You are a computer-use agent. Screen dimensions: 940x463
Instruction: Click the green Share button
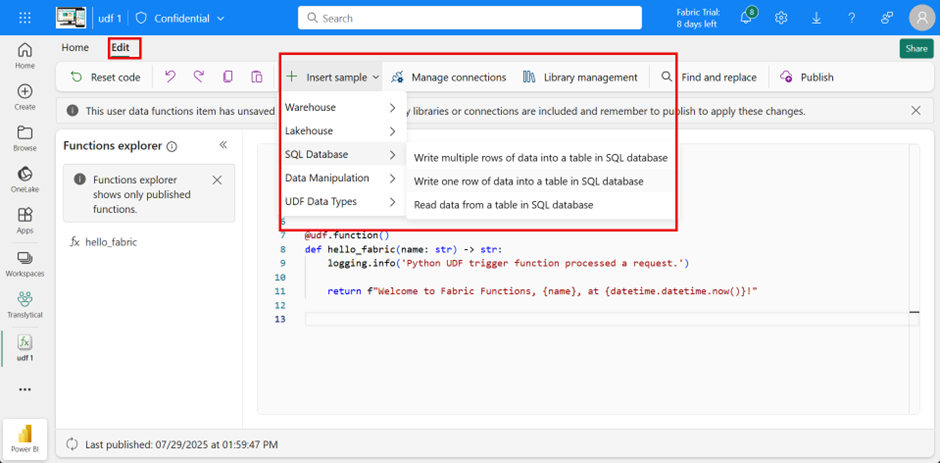(915, 48)
